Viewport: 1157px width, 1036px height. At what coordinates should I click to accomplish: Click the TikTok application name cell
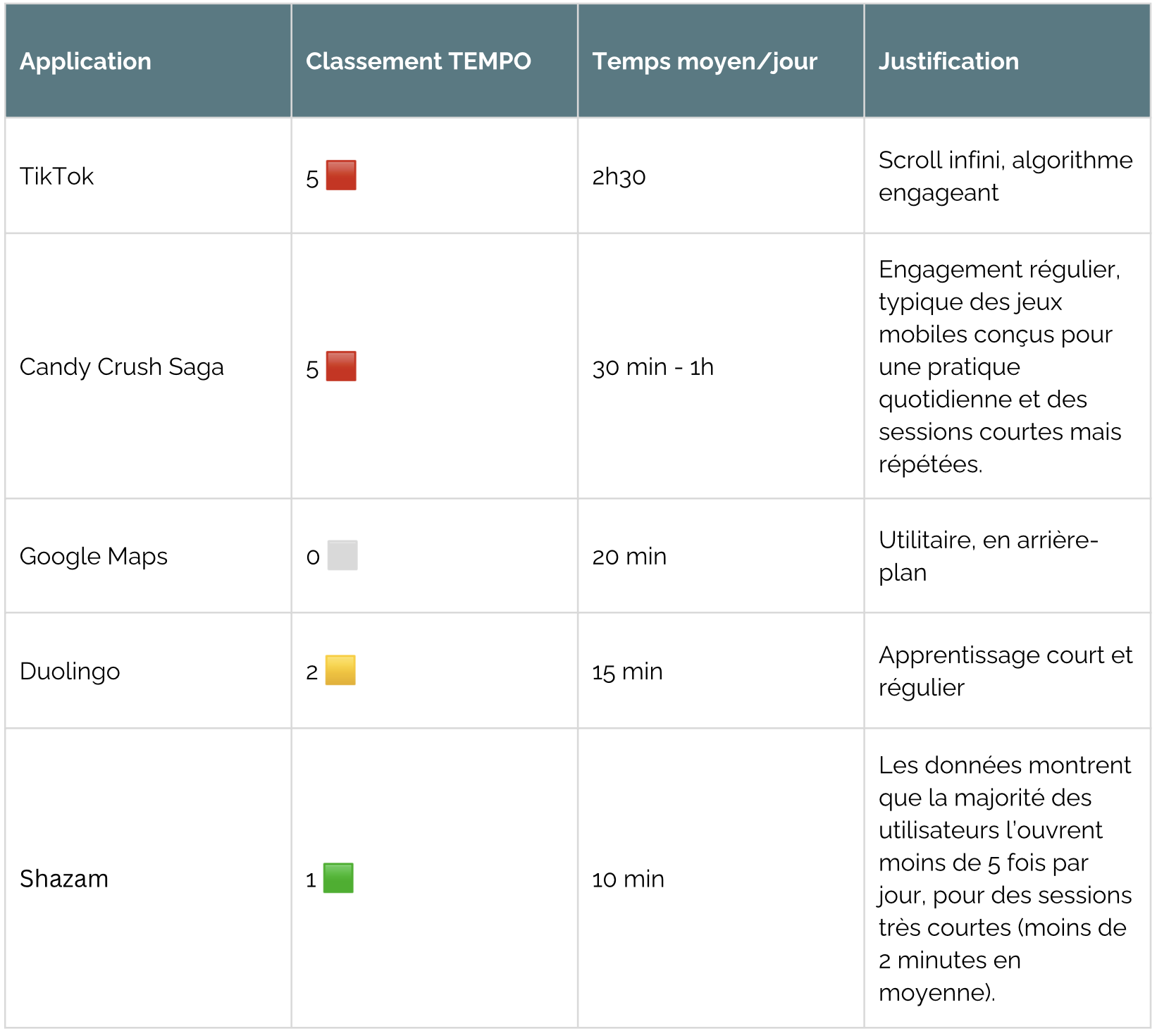coord(56,176)
